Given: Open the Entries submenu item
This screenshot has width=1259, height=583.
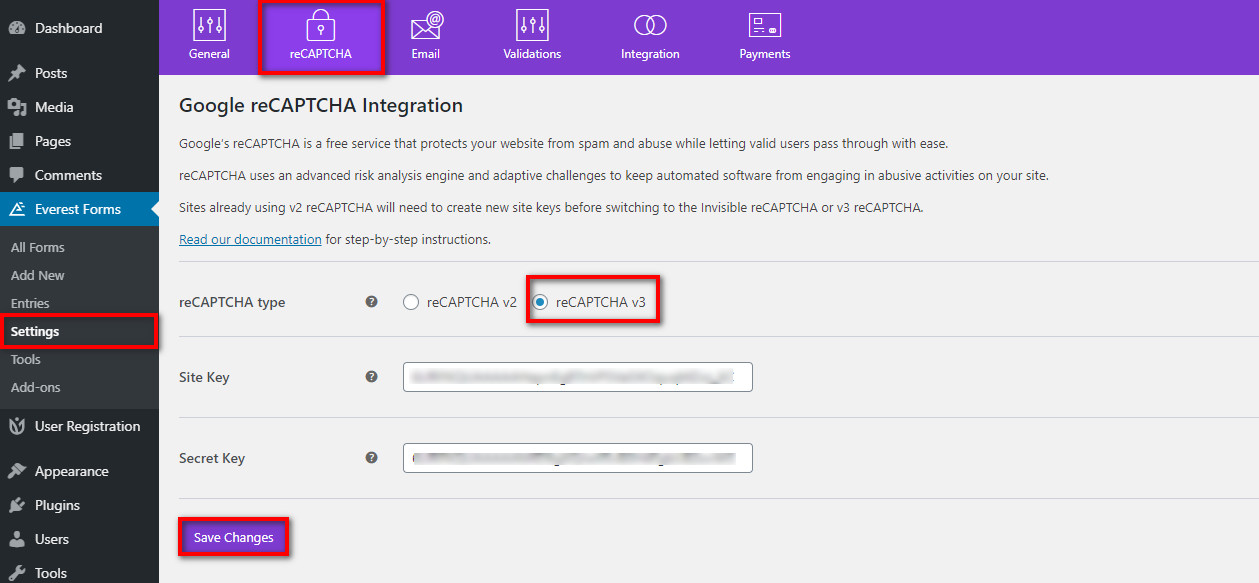Looking at the screenshot, I should 30,303.
